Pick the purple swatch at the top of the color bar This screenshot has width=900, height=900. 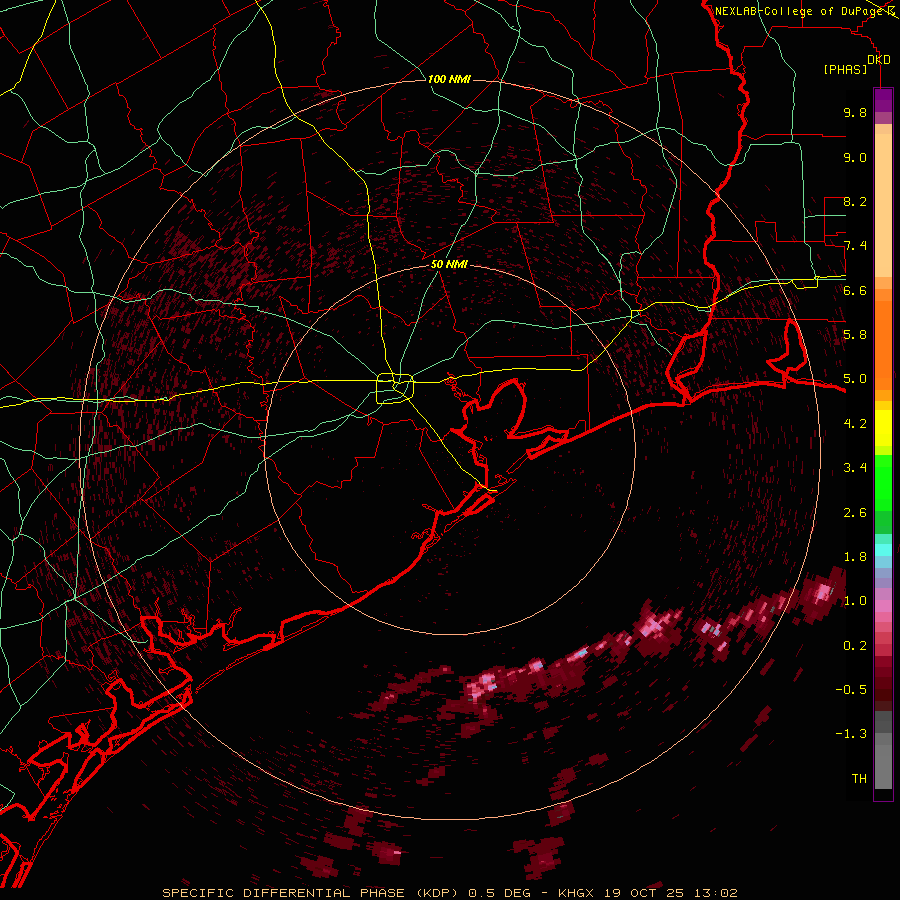pos(883,100)
